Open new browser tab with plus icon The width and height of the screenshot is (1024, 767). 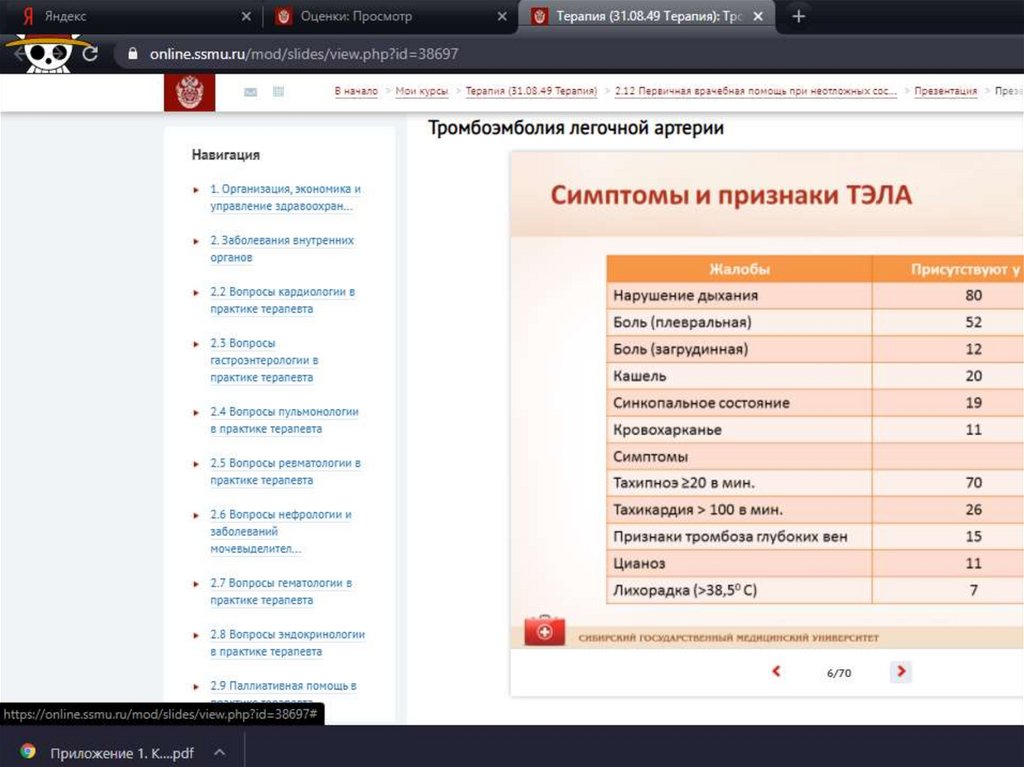tap(798, 16)
